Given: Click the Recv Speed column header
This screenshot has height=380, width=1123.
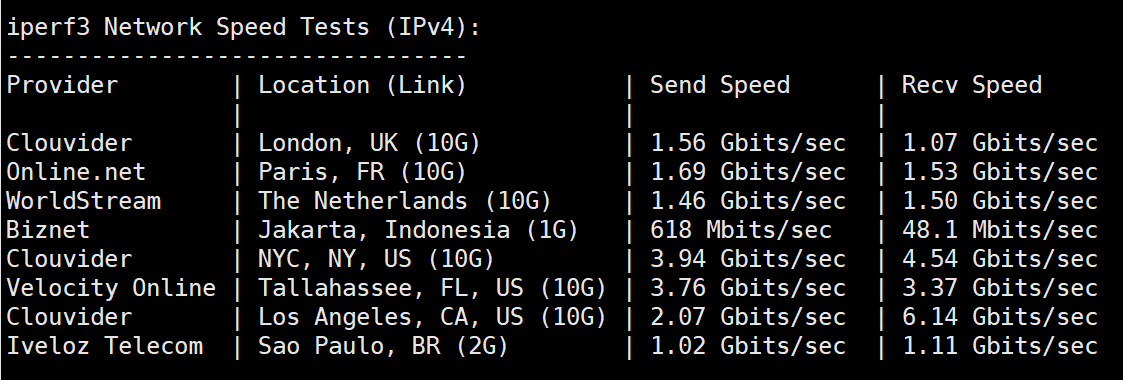Looking at the screenshot, I should coord(972,85).
